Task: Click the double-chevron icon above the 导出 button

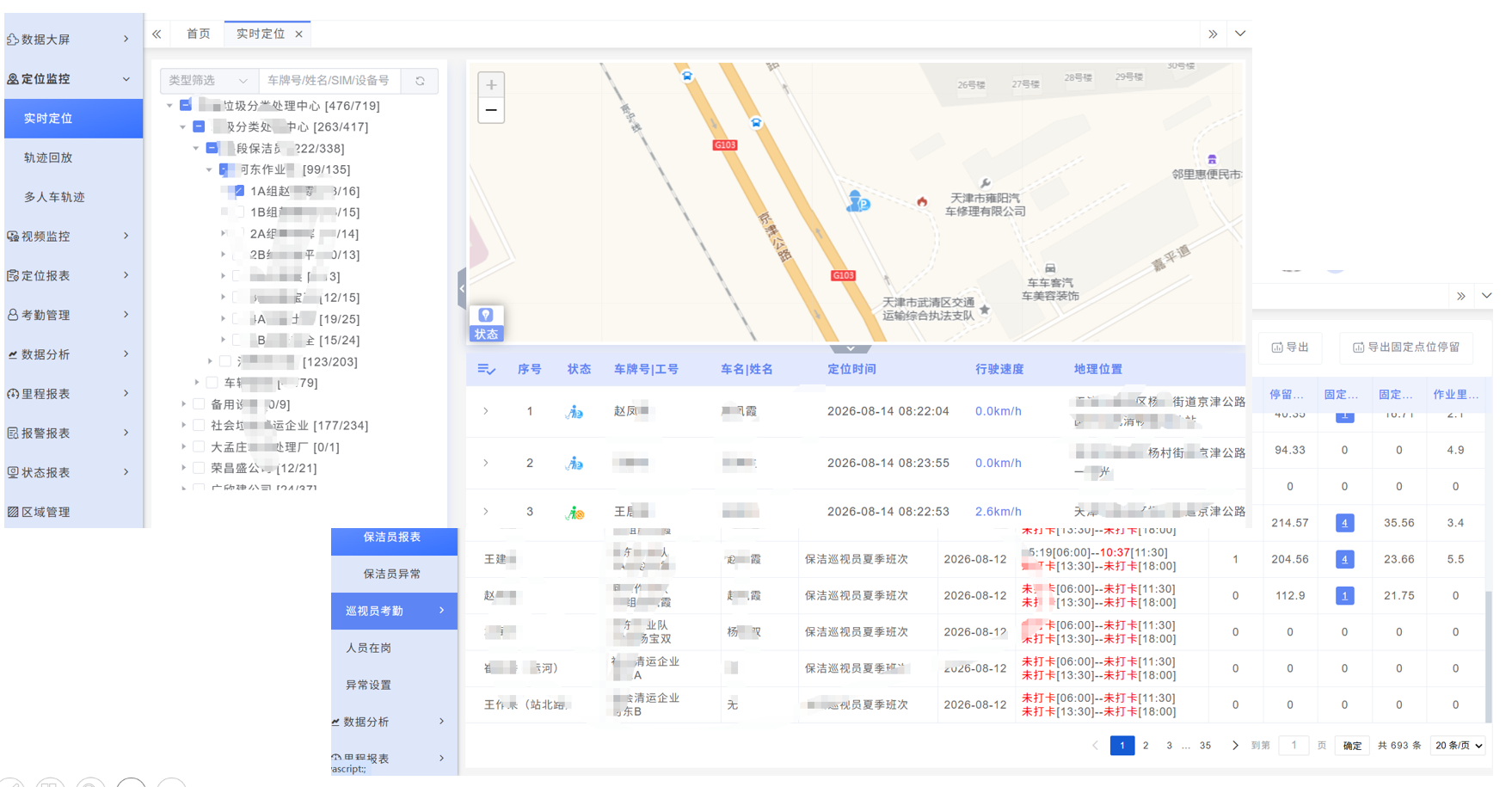Action: pyautogui.click(x=1461, y=297)
